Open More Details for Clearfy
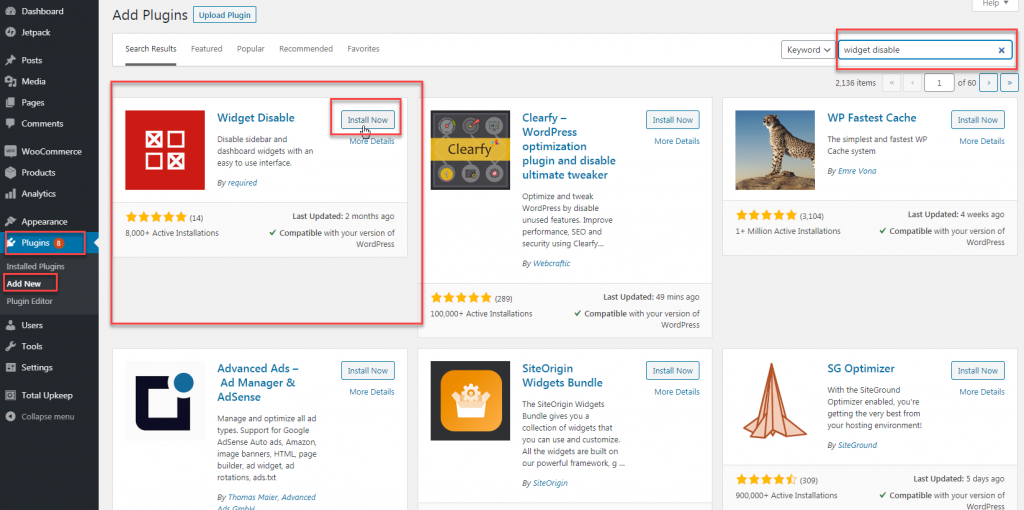Screen dimensions: 1024x510 click(x=677, y=141)
